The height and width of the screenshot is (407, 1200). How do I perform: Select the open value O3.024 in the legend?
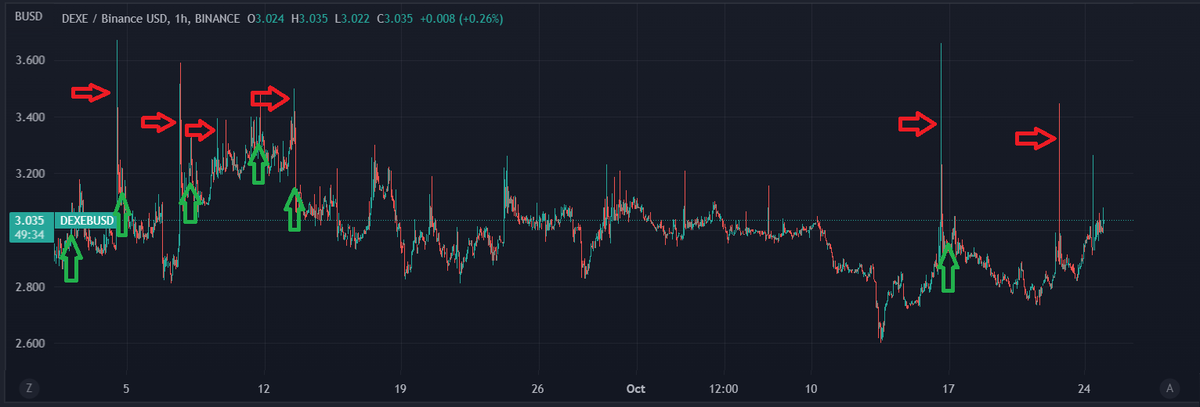pos(264,19)
